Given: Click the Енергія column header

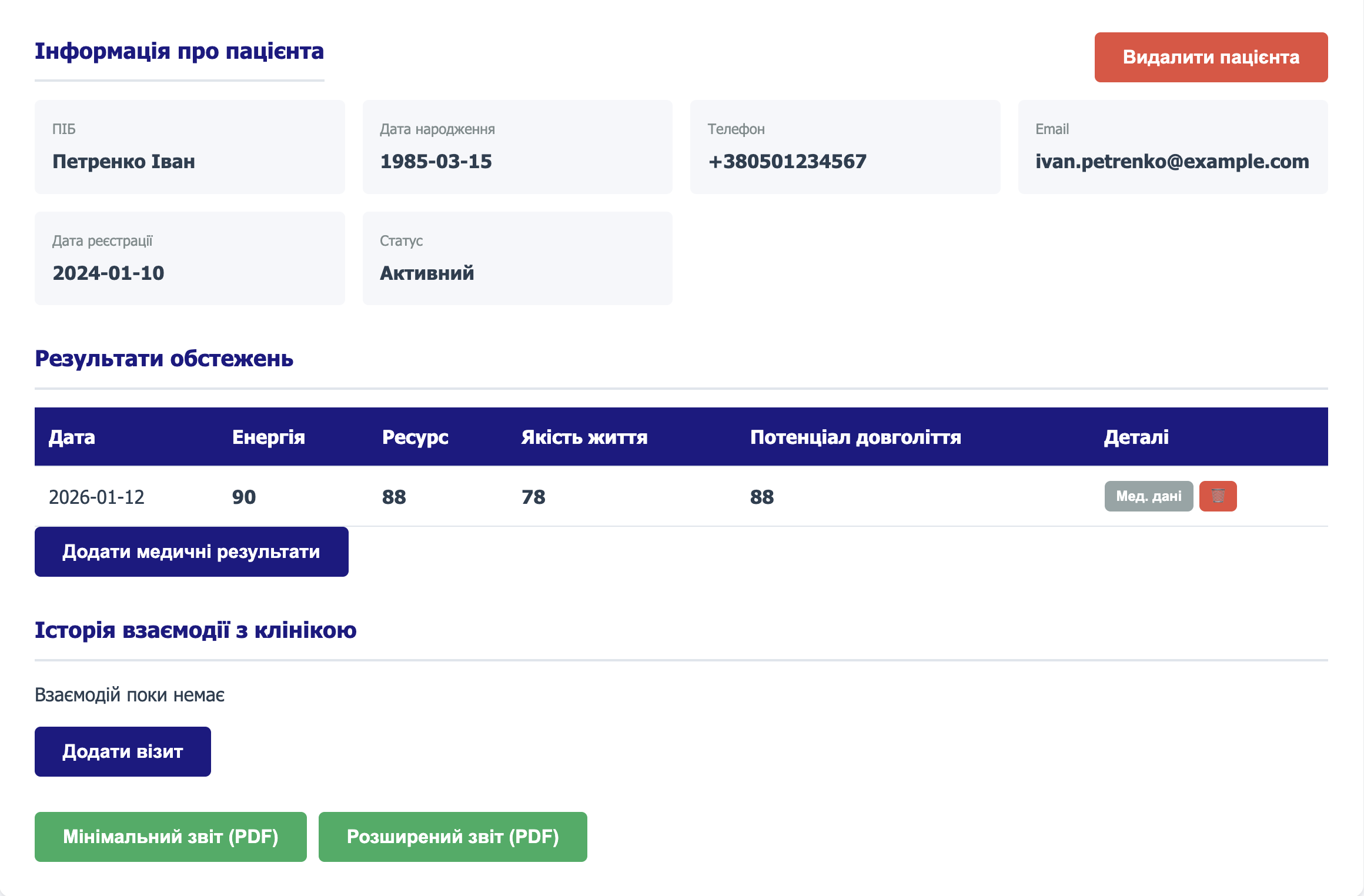Looking at the screenshot, I should tap(268, 437).
